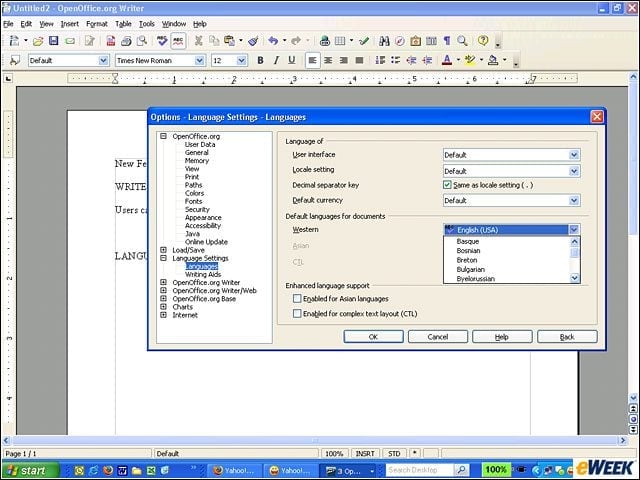Viewport: 640px width, 480px height.
Task: Open the Table menu
Action: click(x=123, y=24)
